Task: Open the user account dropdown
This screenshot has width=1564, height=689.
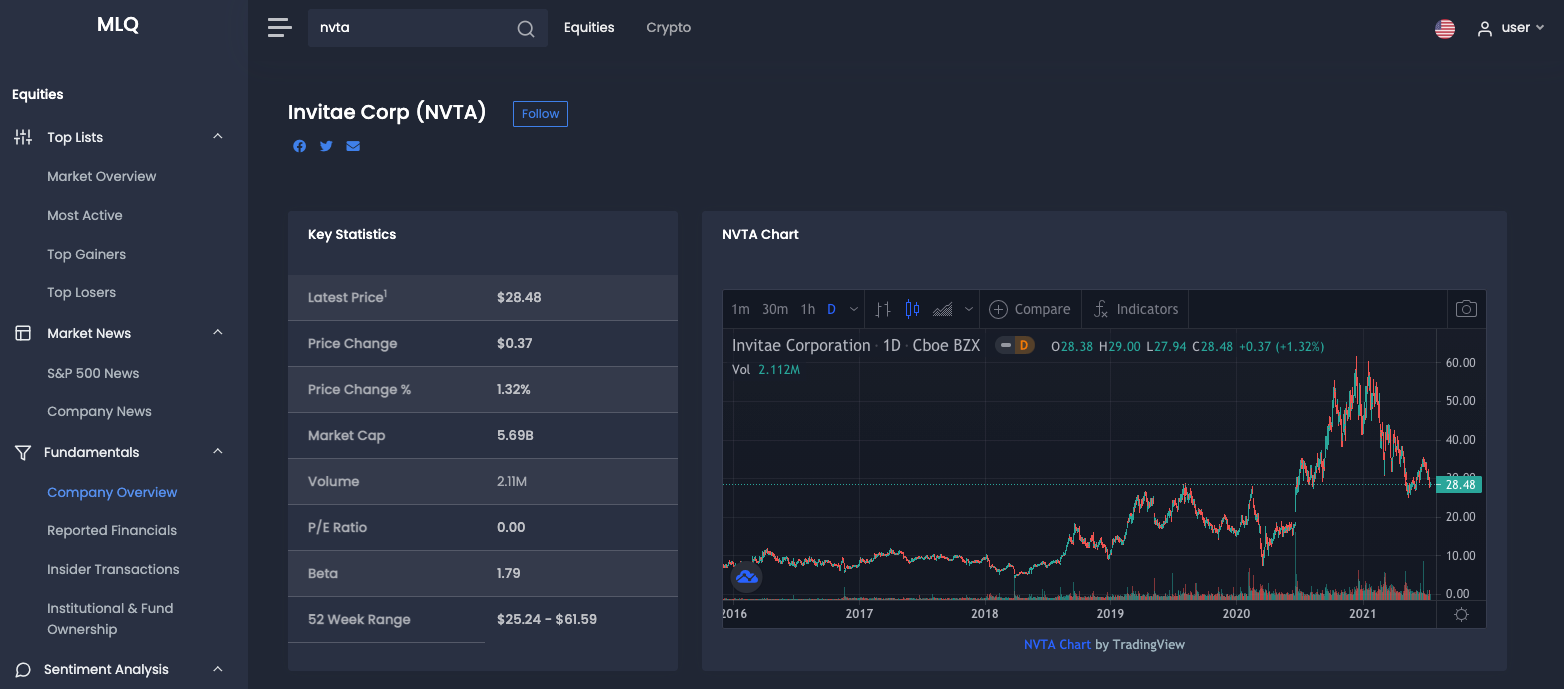Action: [x=1512, y=28]
